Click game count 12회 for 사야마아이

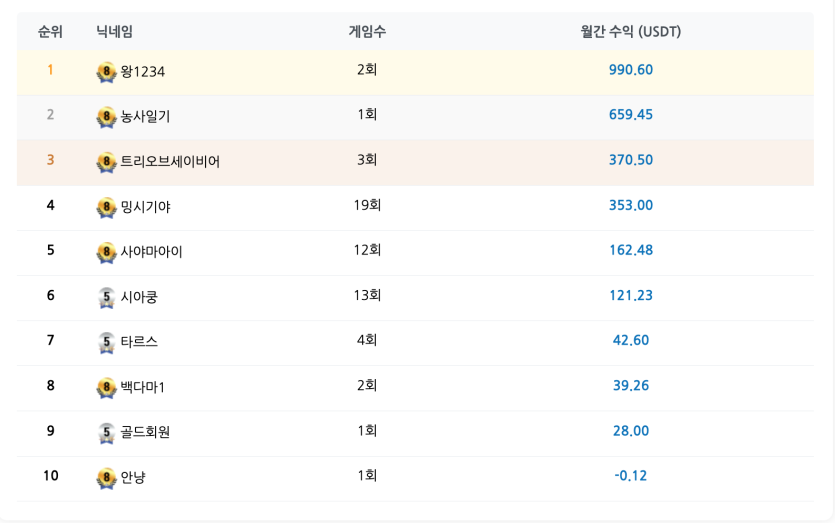(367, 250)
